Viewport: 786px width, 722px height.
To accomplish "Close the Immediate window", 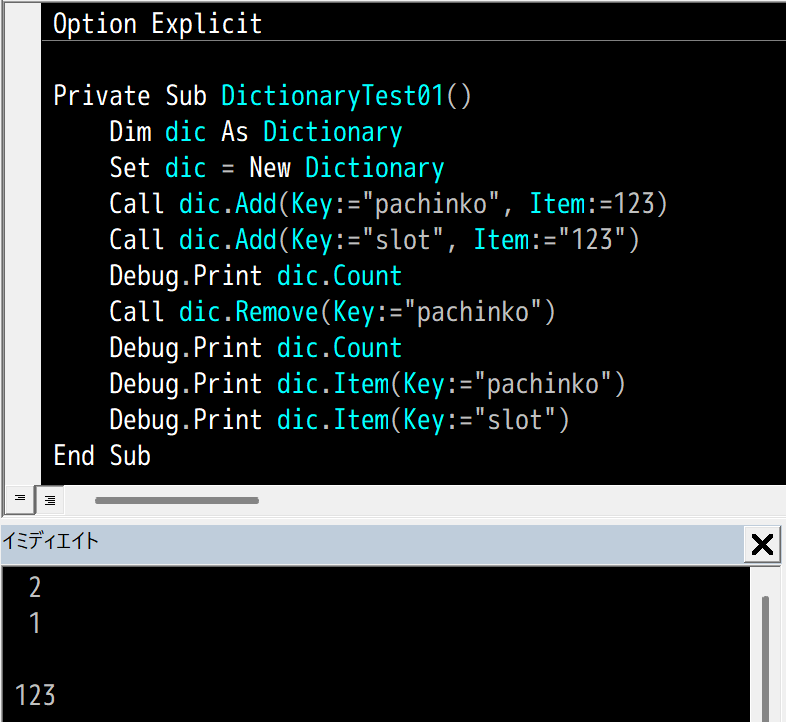I will point(762,545).
